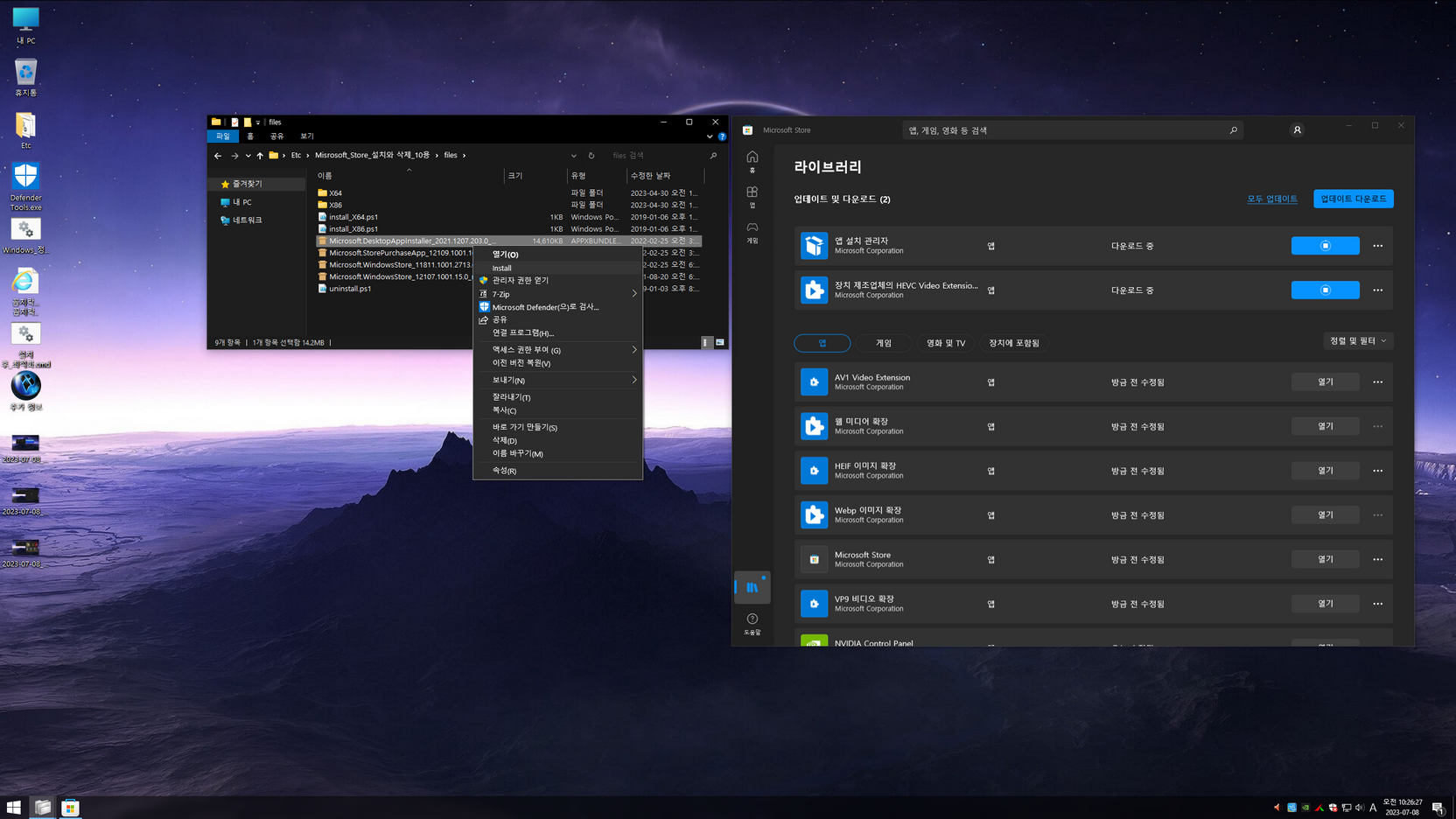Open more options for VP9 video extension
The width and height of the screenshot is (1456, 819).
click(x=1377, y=604)
